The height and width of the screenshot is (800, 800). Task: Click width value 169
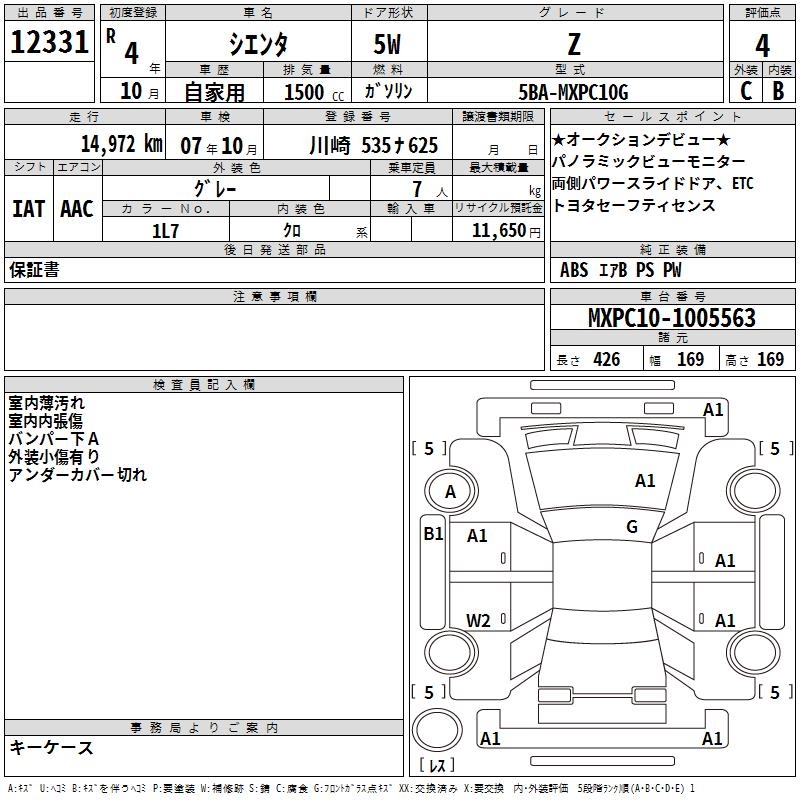[690, 359]
